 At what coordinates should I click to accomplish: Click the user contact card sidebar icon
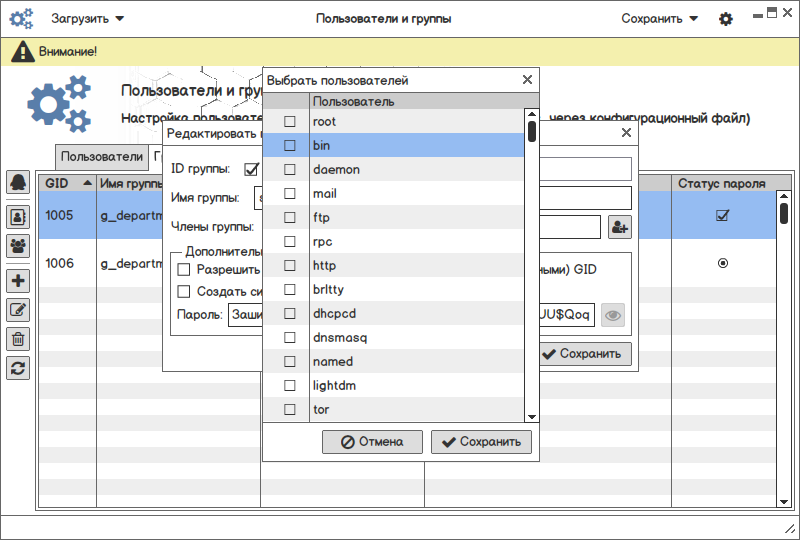point(18,214)
